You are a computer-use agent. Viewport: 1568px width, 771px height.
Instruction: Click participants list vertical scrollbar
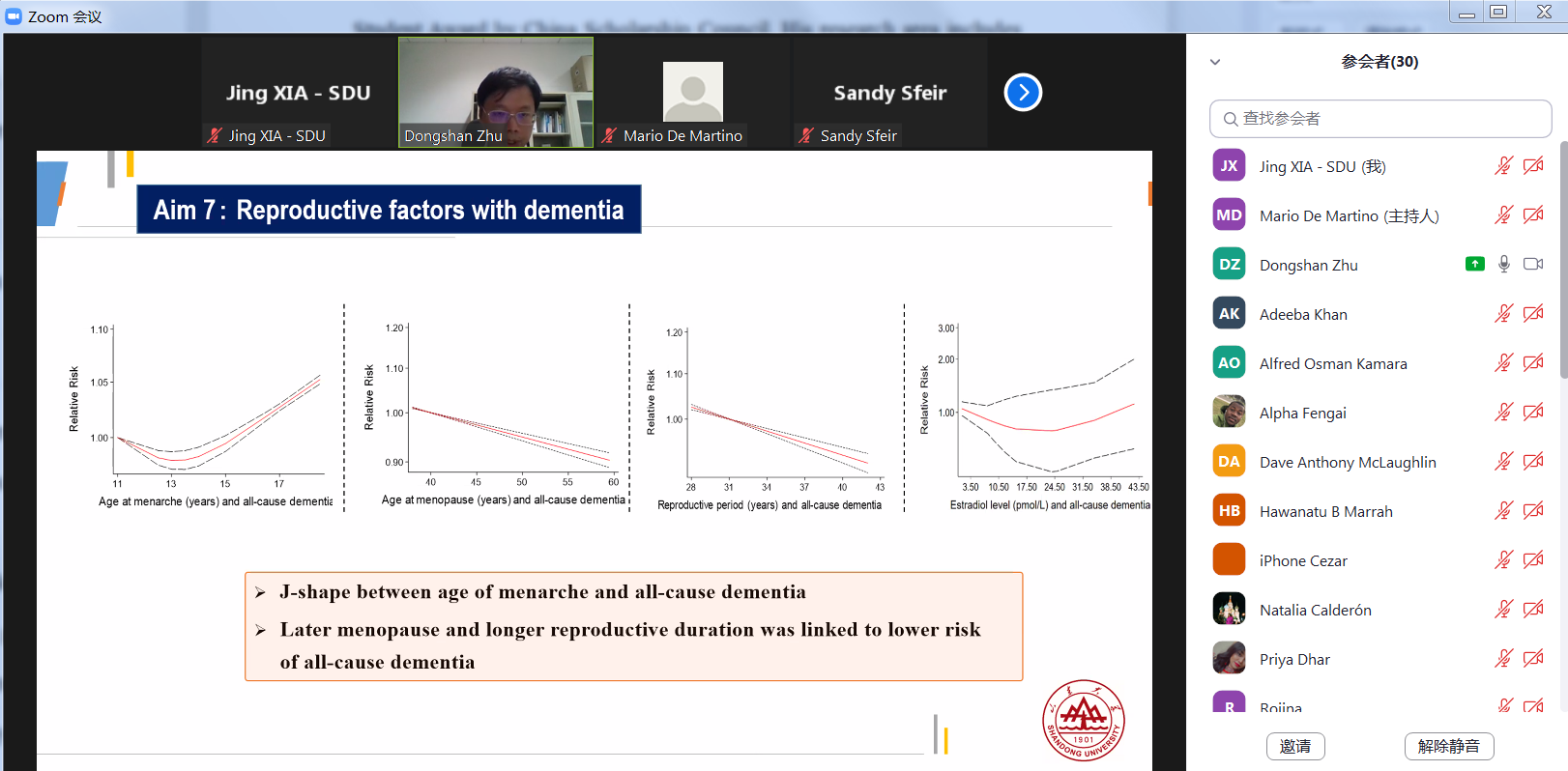click(1564, 259)
